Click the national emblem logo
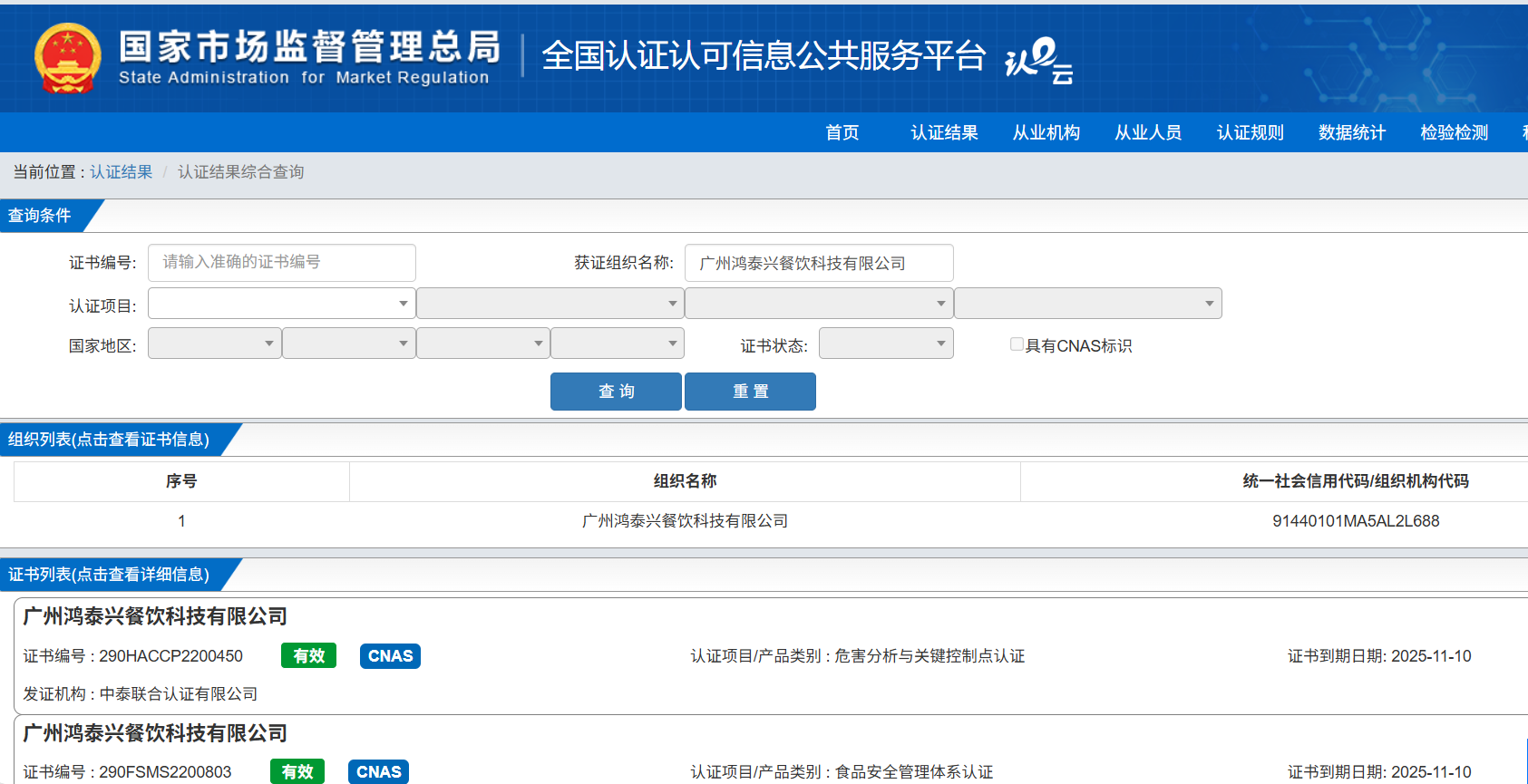 (x=67, y=58)
